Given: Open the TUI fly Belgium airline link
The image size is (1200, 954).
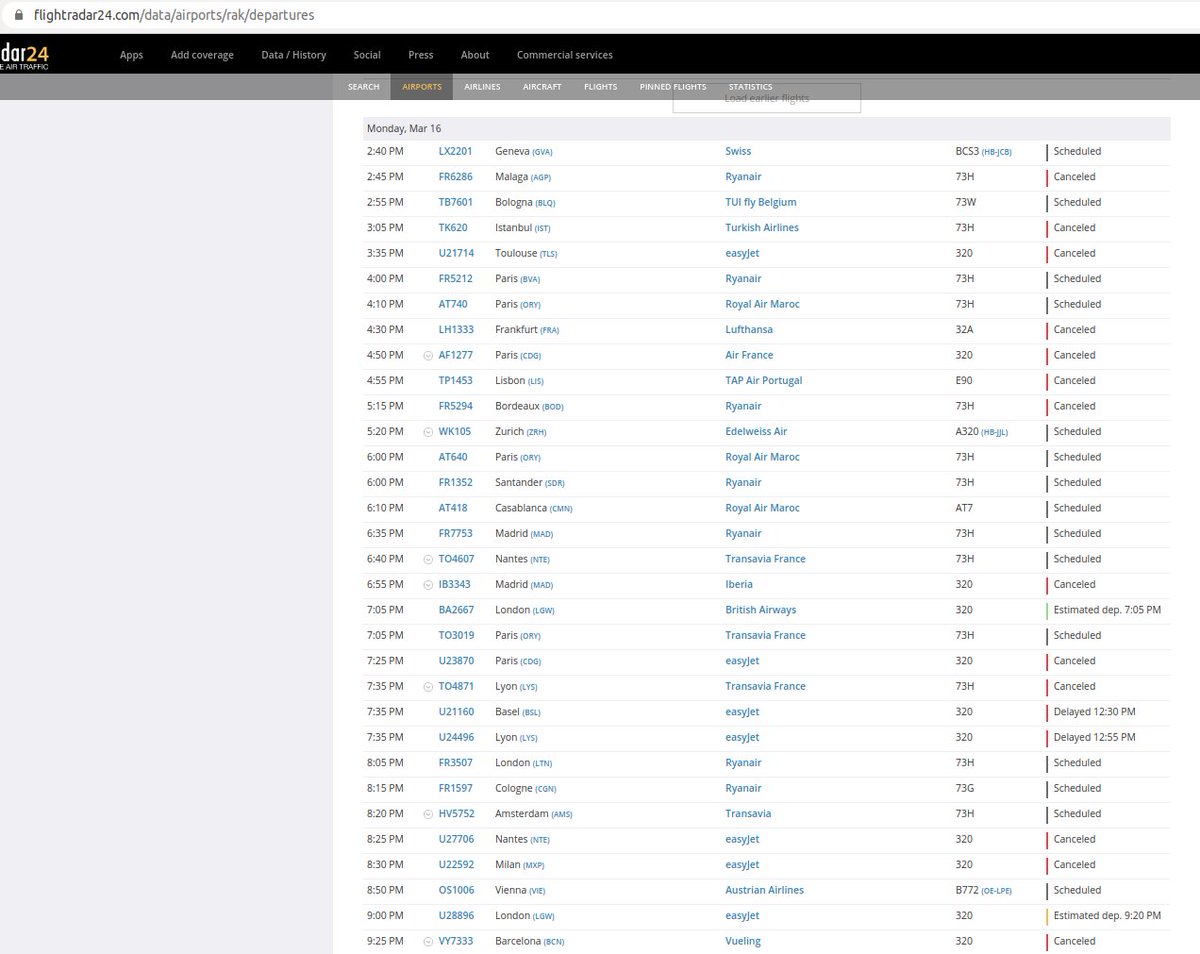Looking at the screenshot, I should (761, 203).
